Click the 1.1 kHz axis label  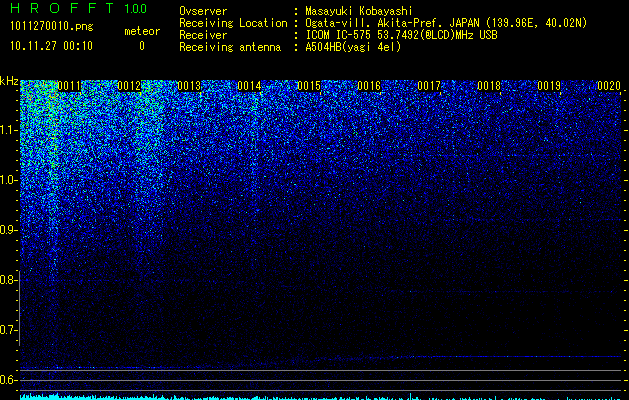coord(9,130)
